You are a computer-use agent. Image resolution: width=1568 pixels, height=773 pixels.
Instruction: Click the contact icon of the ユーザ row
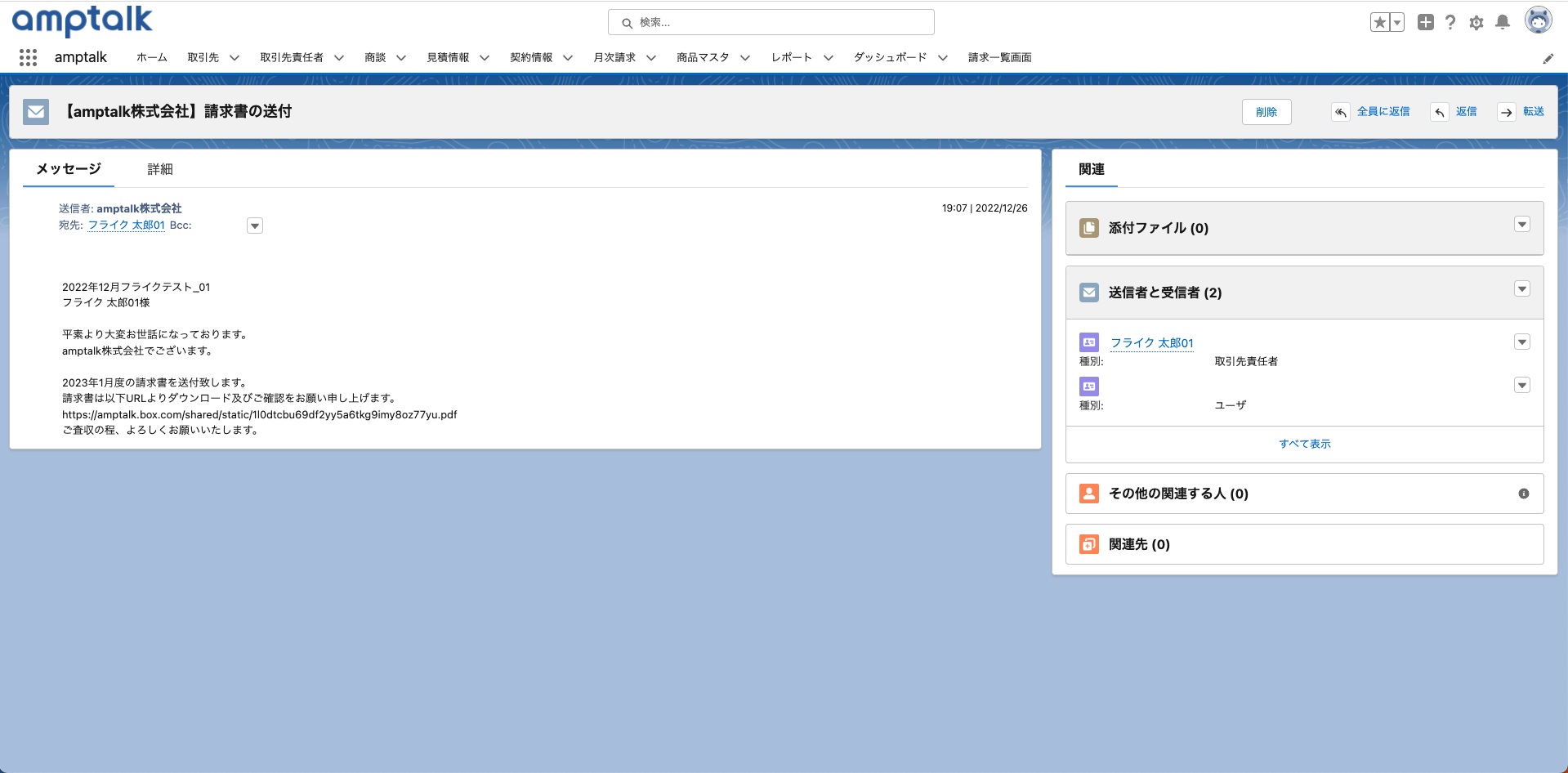click(1089, 386)
